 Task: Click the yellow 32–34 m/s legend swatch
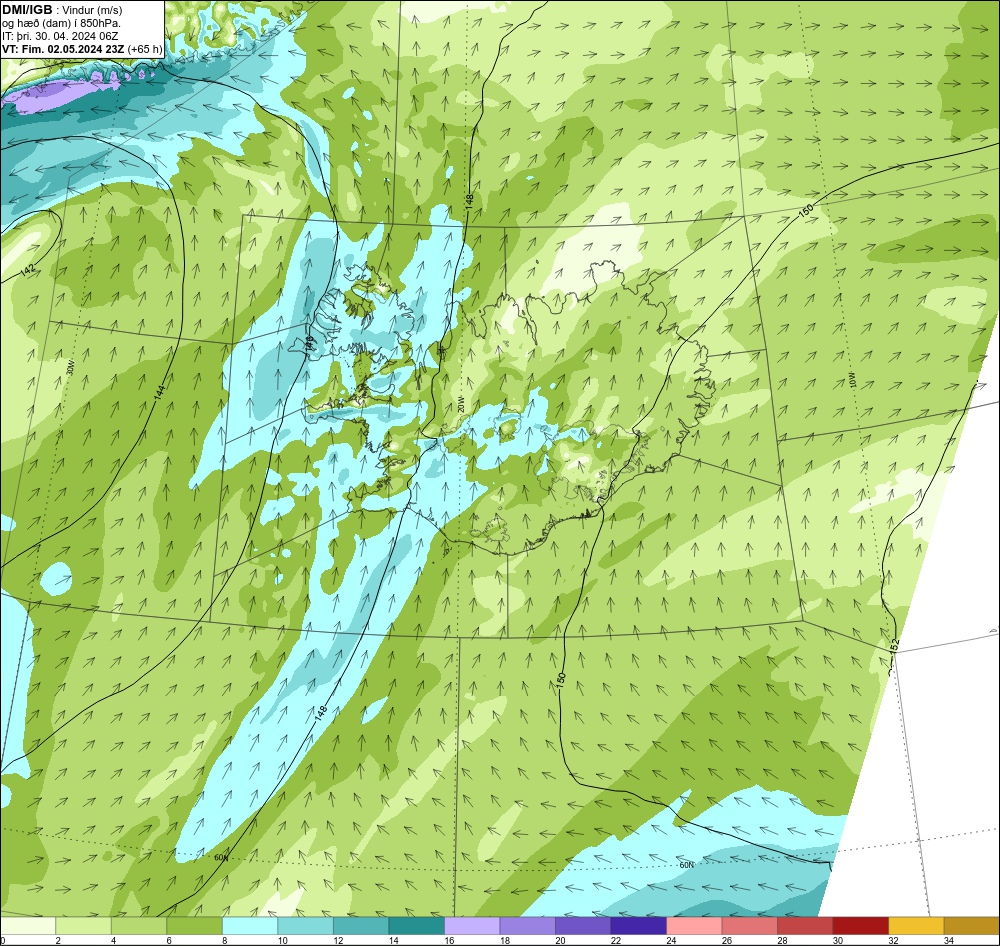pos(916,926)
